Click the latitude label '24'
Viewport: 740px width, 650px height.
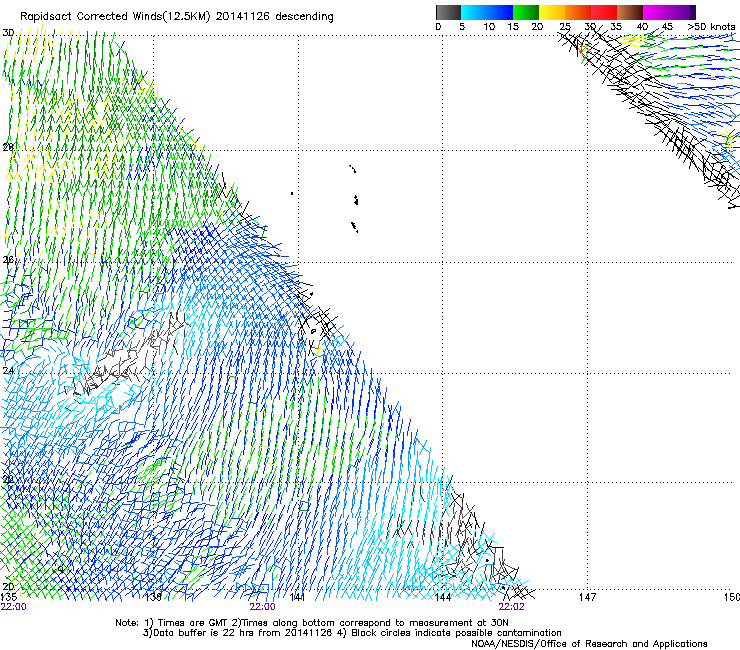8,371
